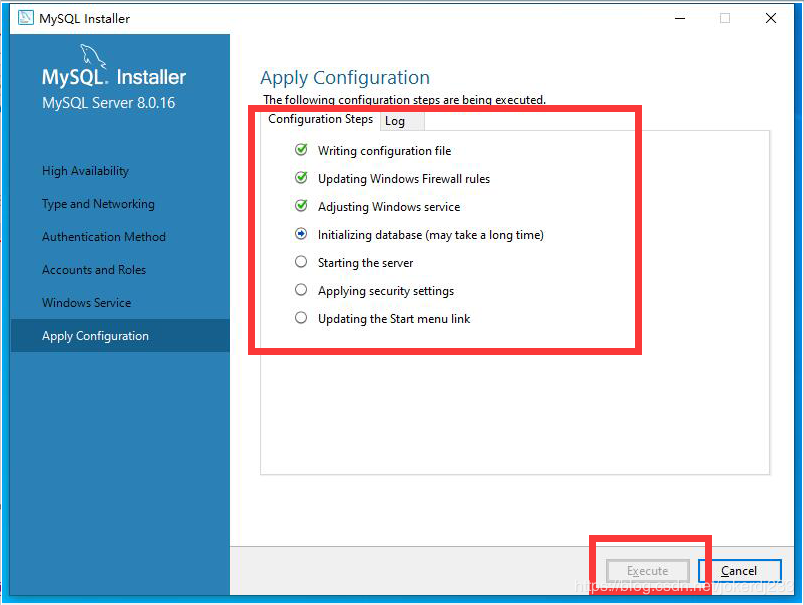Image resolution: width=804 pixels, height=605 pixels.
Task: Click in-progress indicator beside Initializing database
Action: (301, 234)
